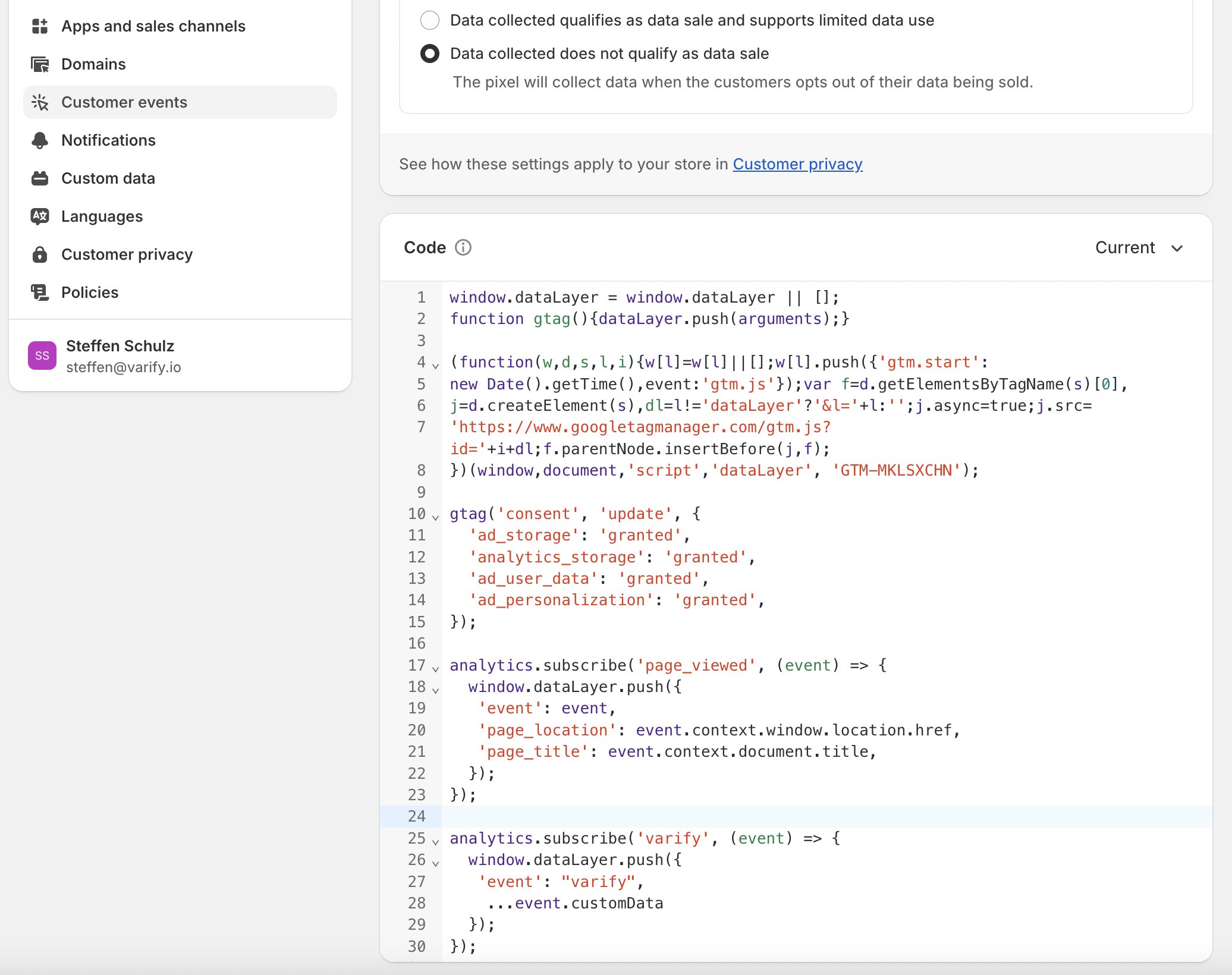Collapse code fold arrow at line 10
This screenshot has width=1232, height=975.
(436, 517)
